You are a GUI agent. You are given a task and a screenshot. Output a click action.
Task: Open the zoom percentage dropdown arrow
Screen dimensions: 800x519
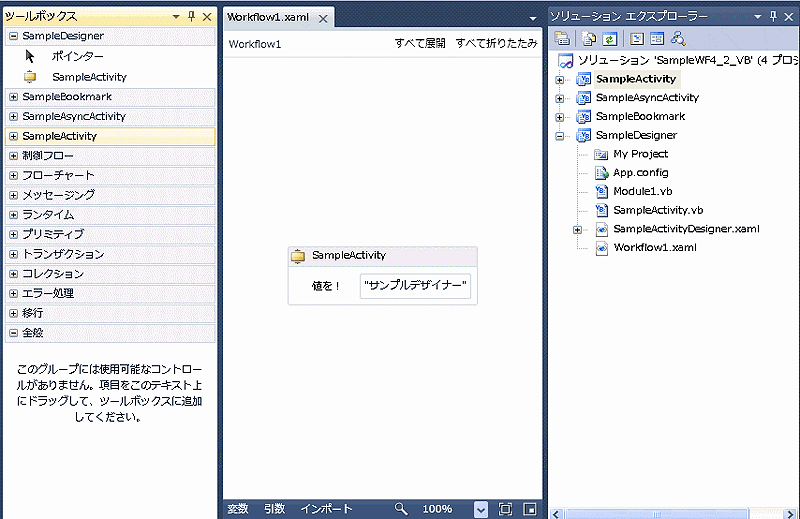tap(481, 509)
